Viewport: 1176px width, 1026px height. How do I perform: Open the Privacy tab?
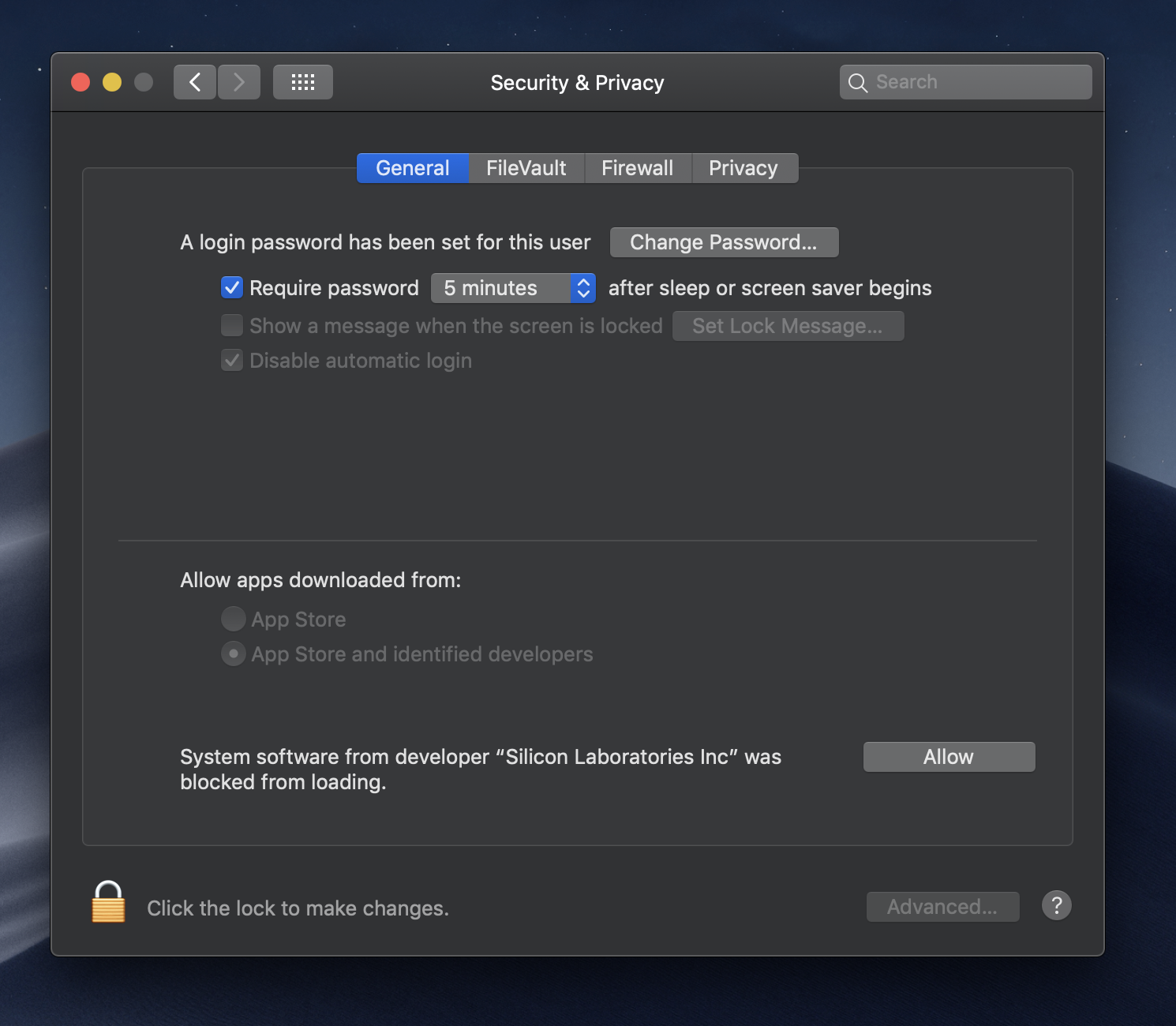pyautogui.click(x=744, y=168)
